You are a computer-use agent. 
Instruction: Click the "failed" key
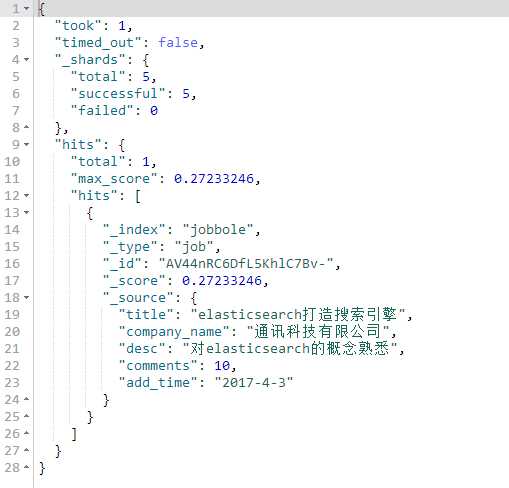(x=102, y=111)
